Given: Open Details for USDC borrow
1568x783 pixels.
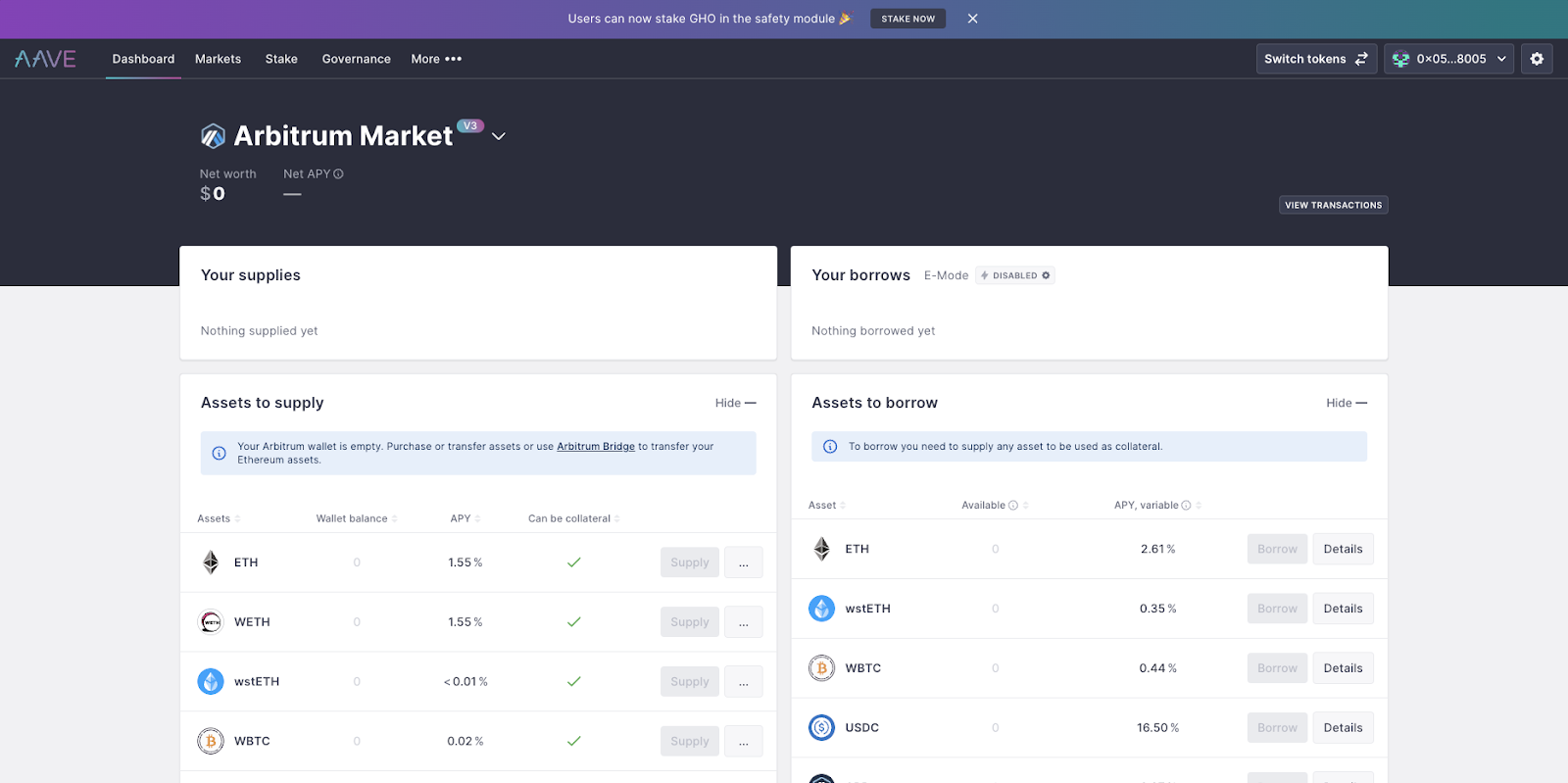Looking at the screenshot, I should click(x=1343, y=727).
